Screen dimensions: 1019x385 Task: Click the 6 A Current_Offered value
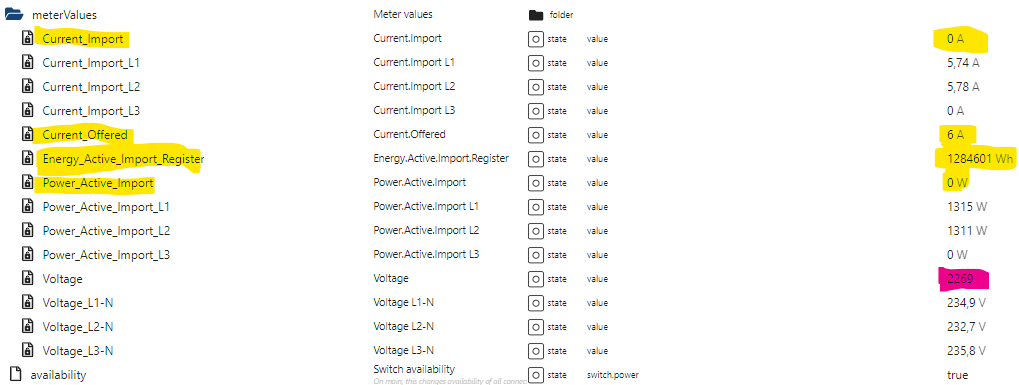pos(955,135)
